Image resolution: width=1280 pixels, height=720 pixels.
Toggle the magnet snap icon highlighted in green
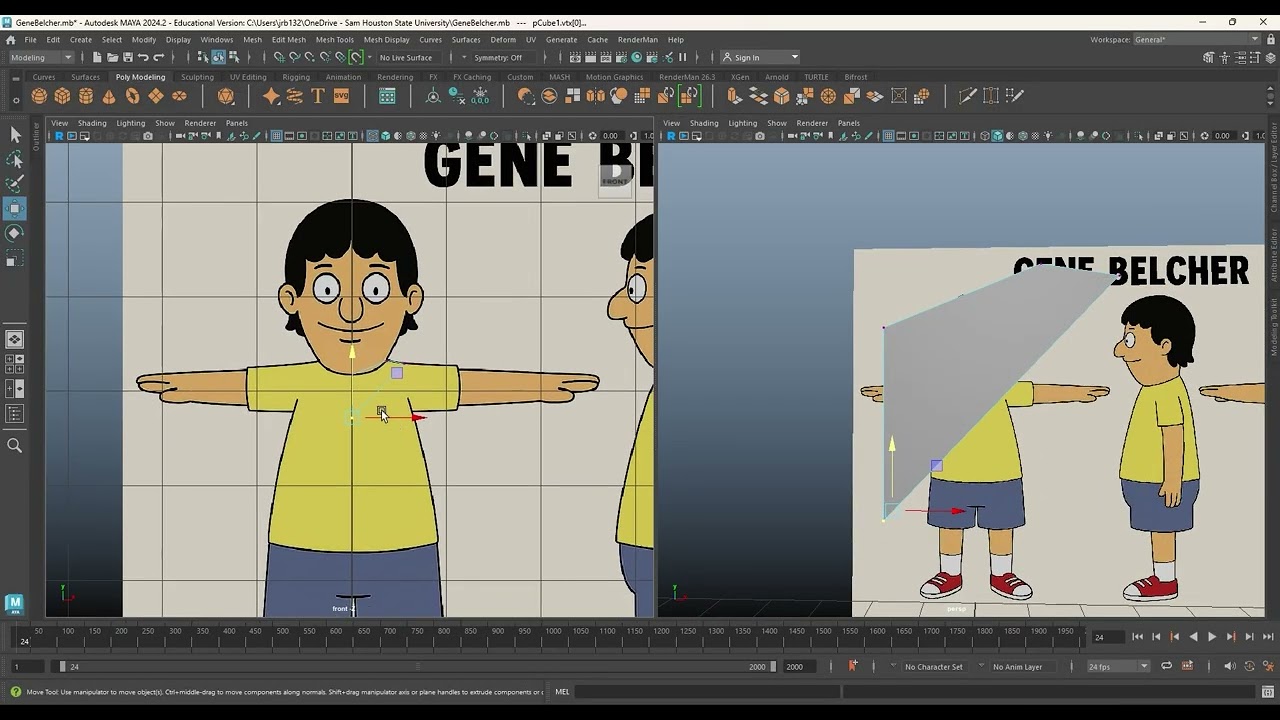355,57
